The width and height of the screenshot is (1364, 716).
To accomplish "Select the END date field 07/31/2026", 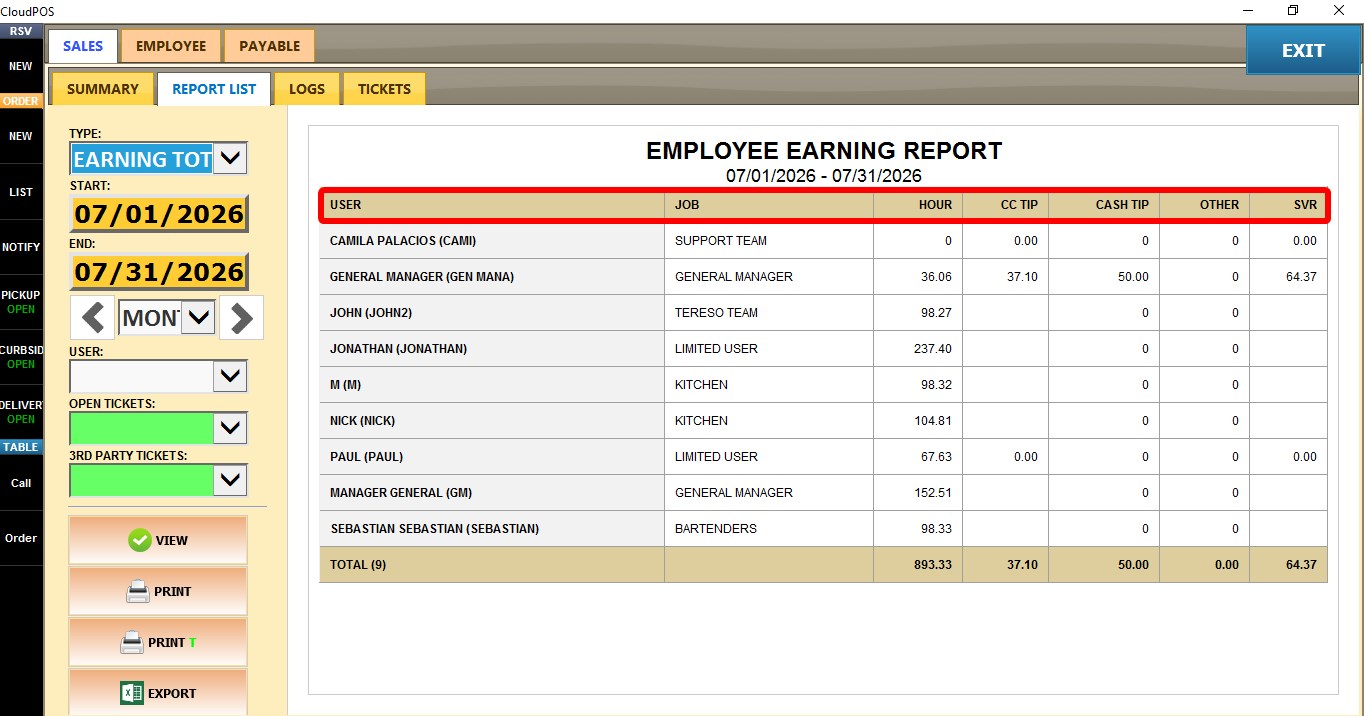I will coord(159,272).
